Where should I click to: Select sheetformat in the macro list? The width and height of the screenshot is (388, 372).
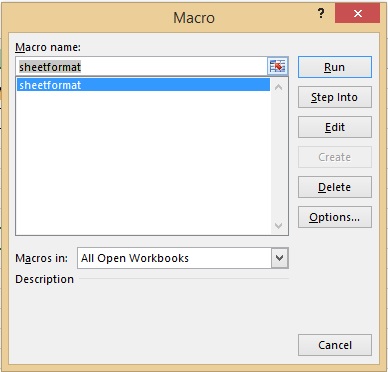click(143, 85)
